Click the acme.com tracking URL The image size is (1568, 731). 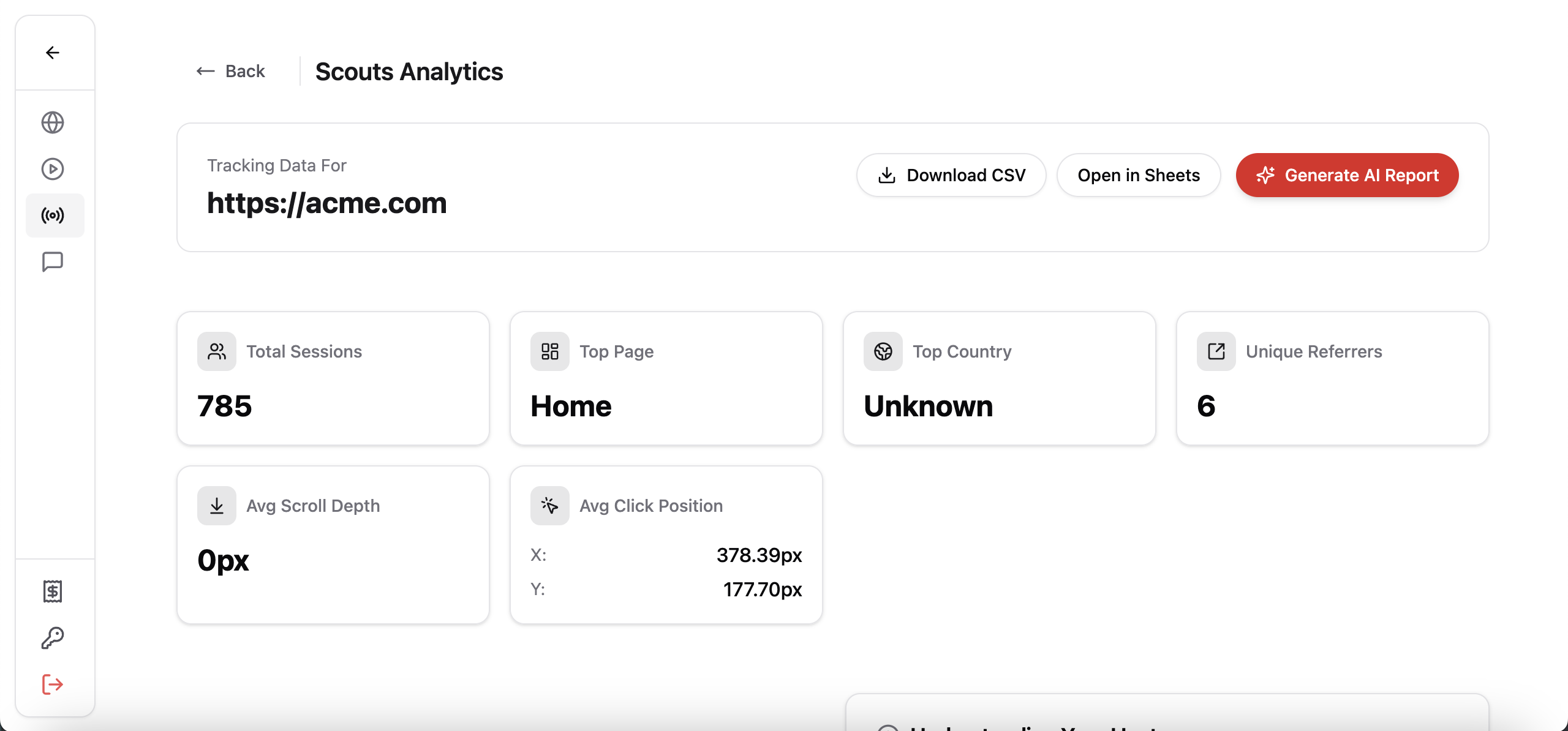coord(326,203)
